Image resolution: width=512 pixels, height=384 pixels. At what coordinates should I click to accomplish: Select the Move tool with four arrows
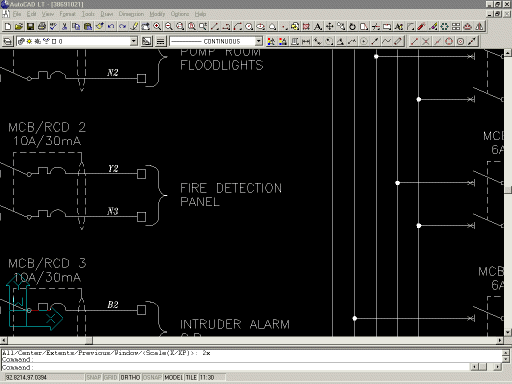(x=330, y=26)
